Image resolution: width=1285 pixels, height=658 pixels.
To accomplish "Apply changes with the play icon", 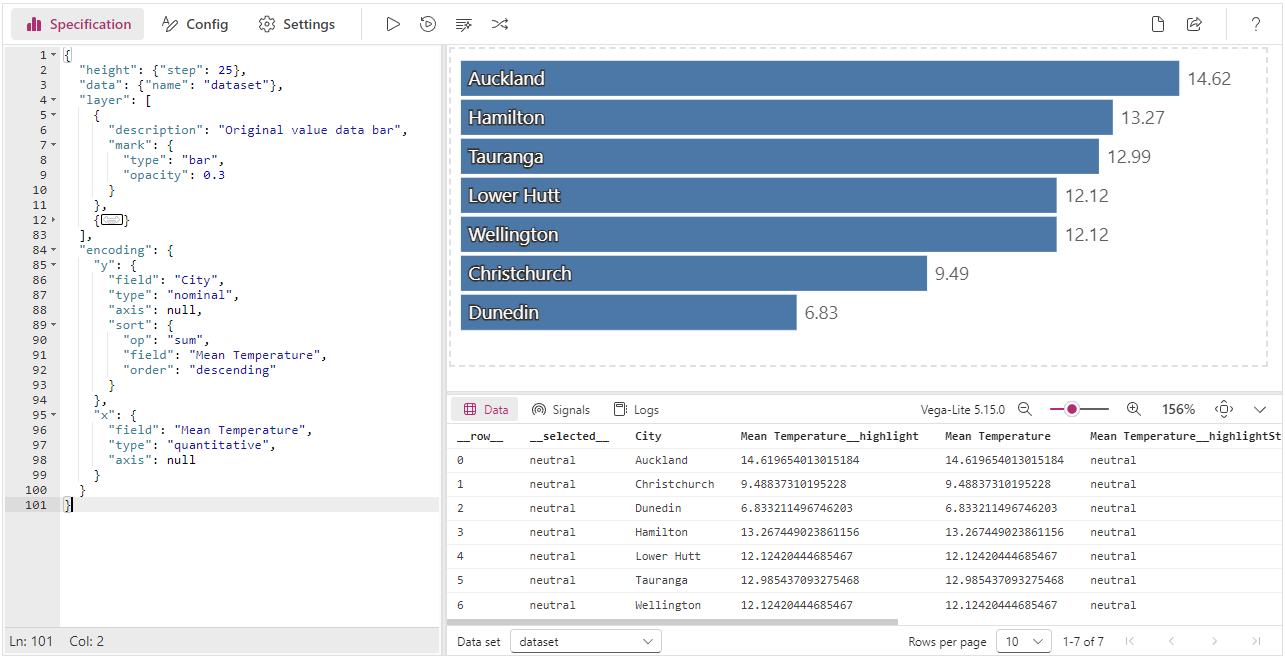I will 393,24.
